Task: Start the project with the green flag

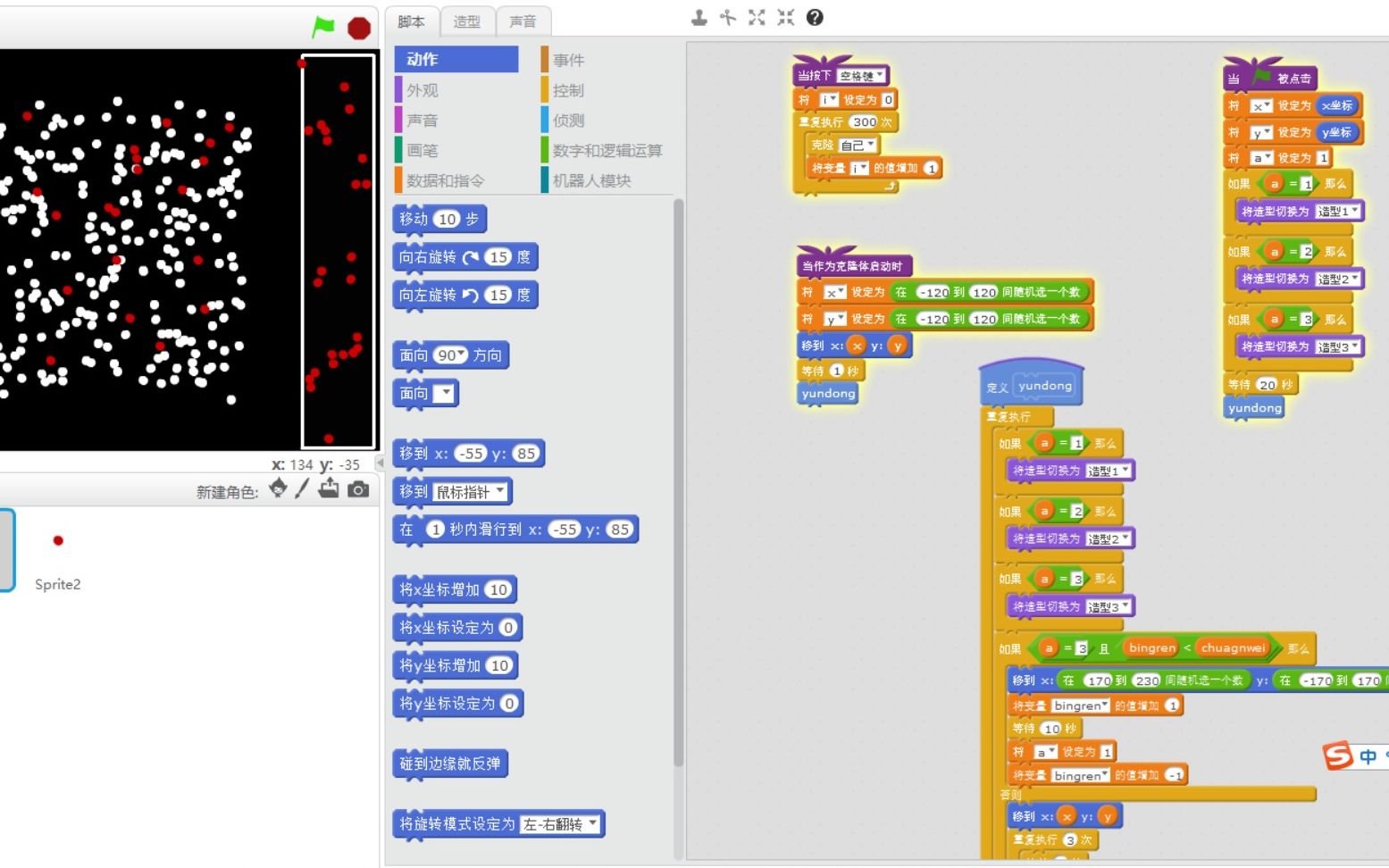Action: [322, 28]
